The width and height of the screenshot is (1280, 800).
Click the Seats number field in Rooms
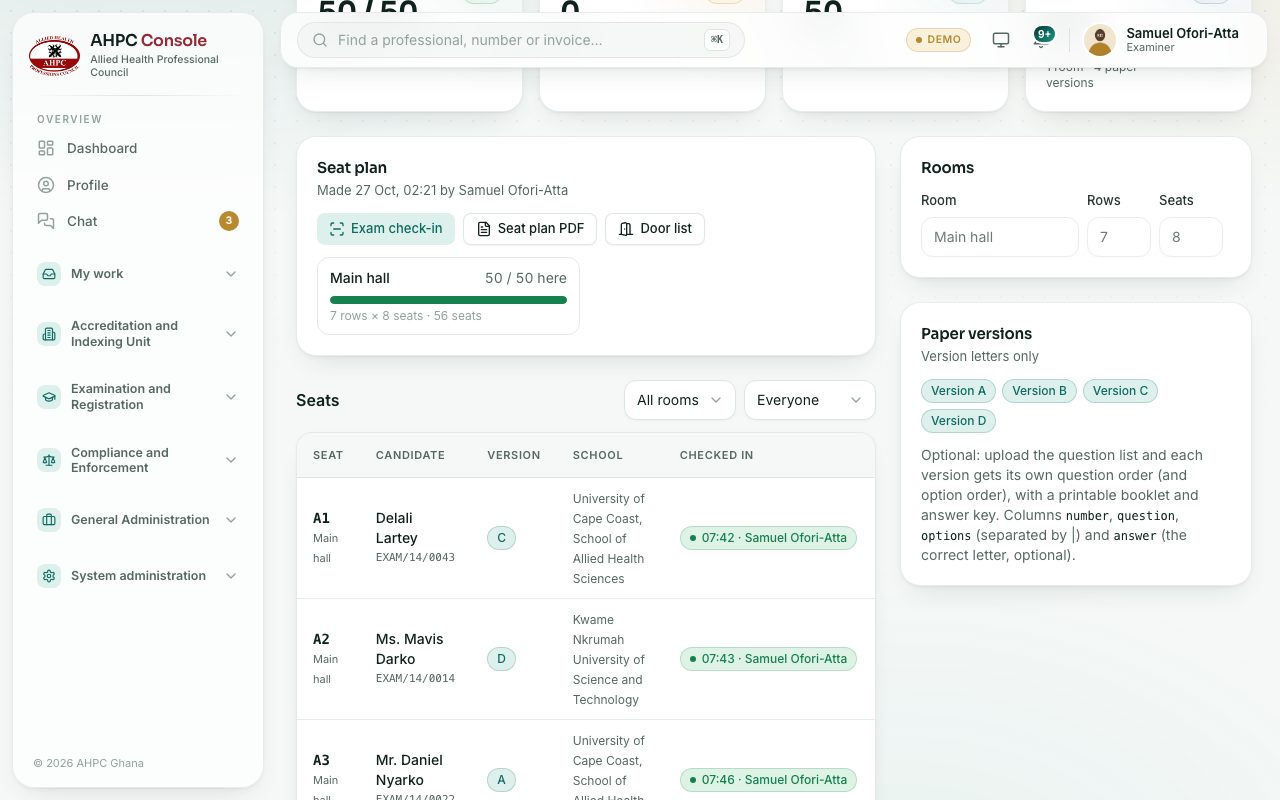click(1191, 237)
